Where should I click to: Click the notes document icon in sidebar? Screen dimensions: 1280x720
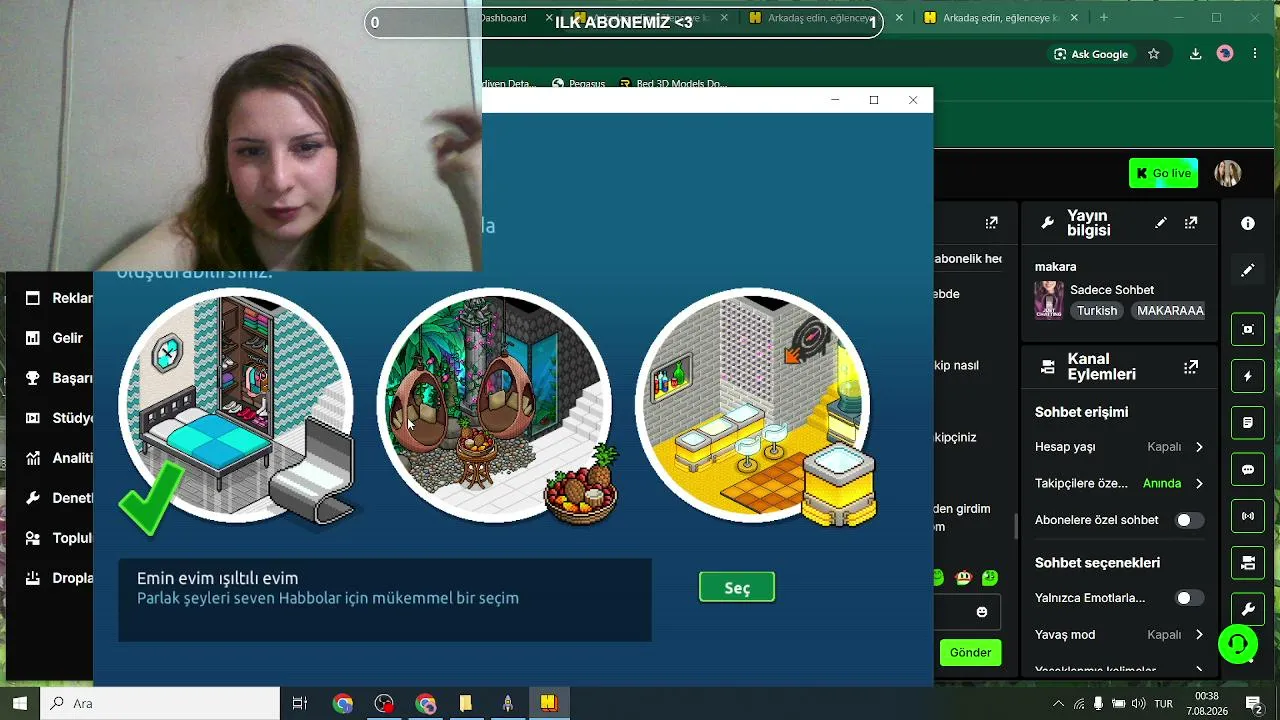click(x=1248, y=423)
